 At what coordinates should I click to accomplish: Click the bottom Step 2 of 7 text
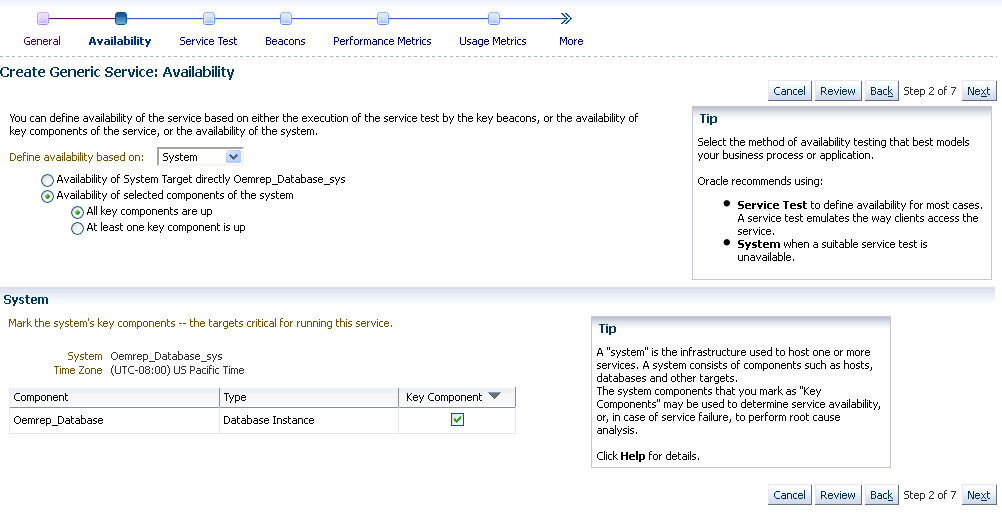[x=930, y=495]
